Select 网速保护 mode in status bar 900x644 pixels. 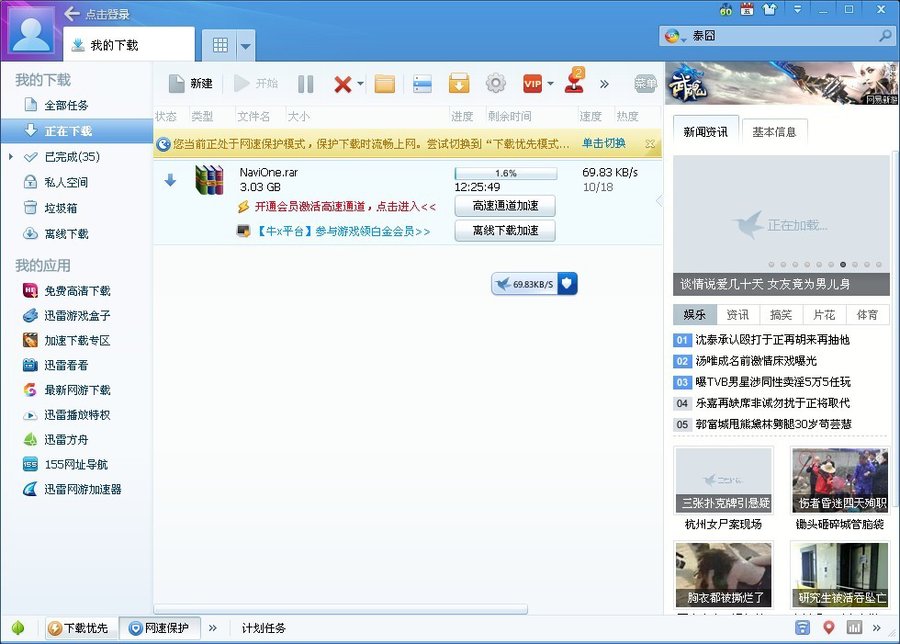pos(159,629)
